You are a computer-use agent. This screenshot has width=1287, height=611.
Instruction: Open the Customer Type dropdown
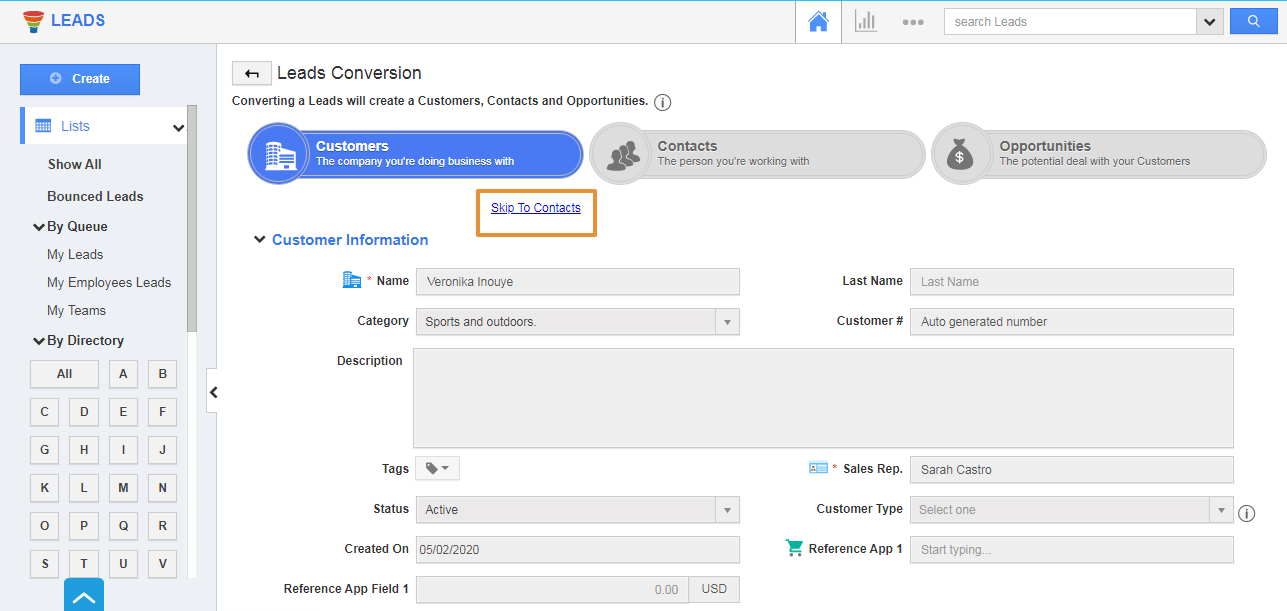1220,510
